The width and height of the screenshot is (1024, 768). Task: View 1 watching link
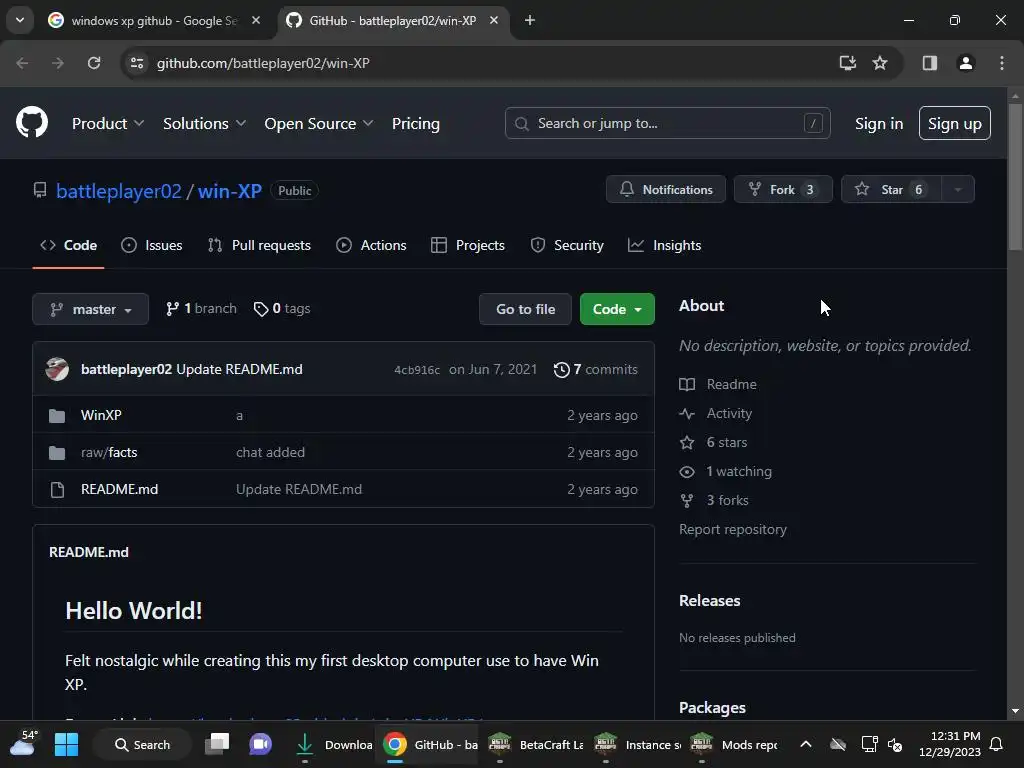[726, 472]
